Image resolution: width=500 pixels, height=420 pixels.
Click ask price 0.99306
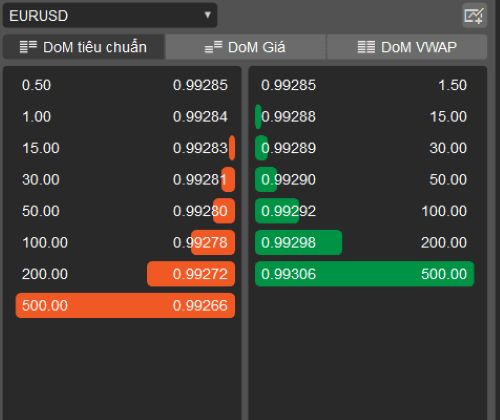(288, 274)
